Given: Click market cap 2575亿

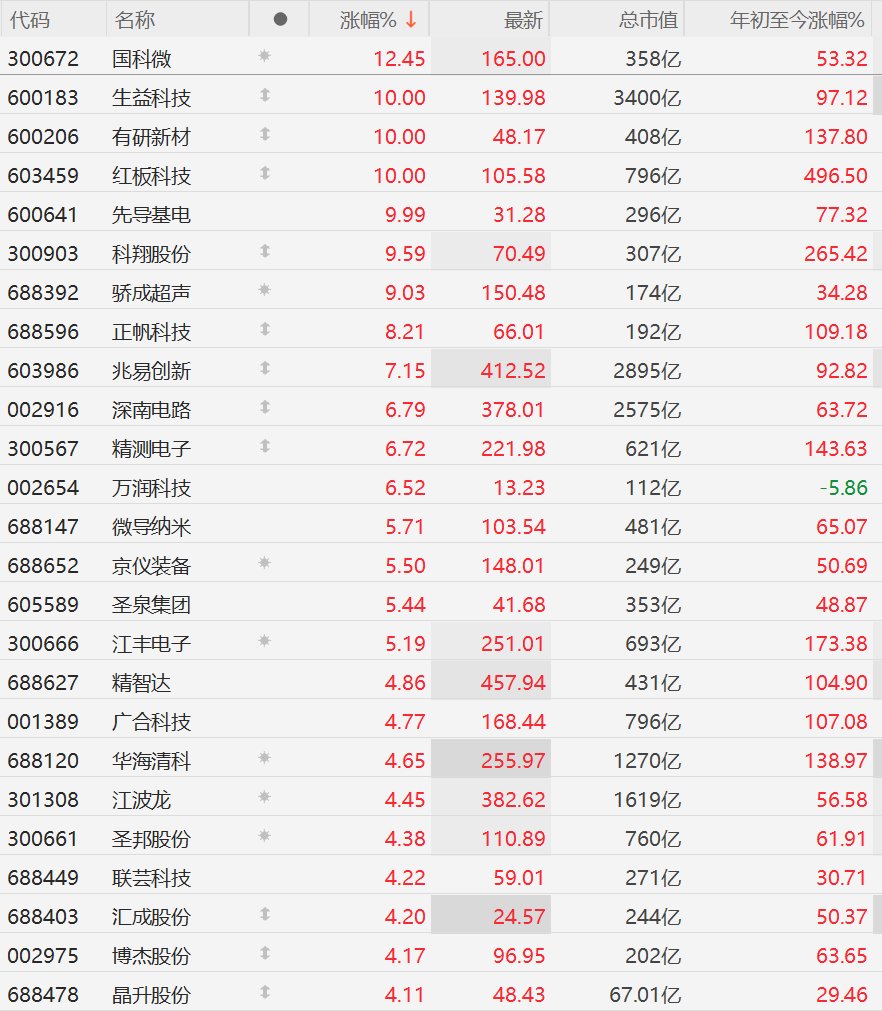Looking at the screenshot, I should click(x=647, y=409).
